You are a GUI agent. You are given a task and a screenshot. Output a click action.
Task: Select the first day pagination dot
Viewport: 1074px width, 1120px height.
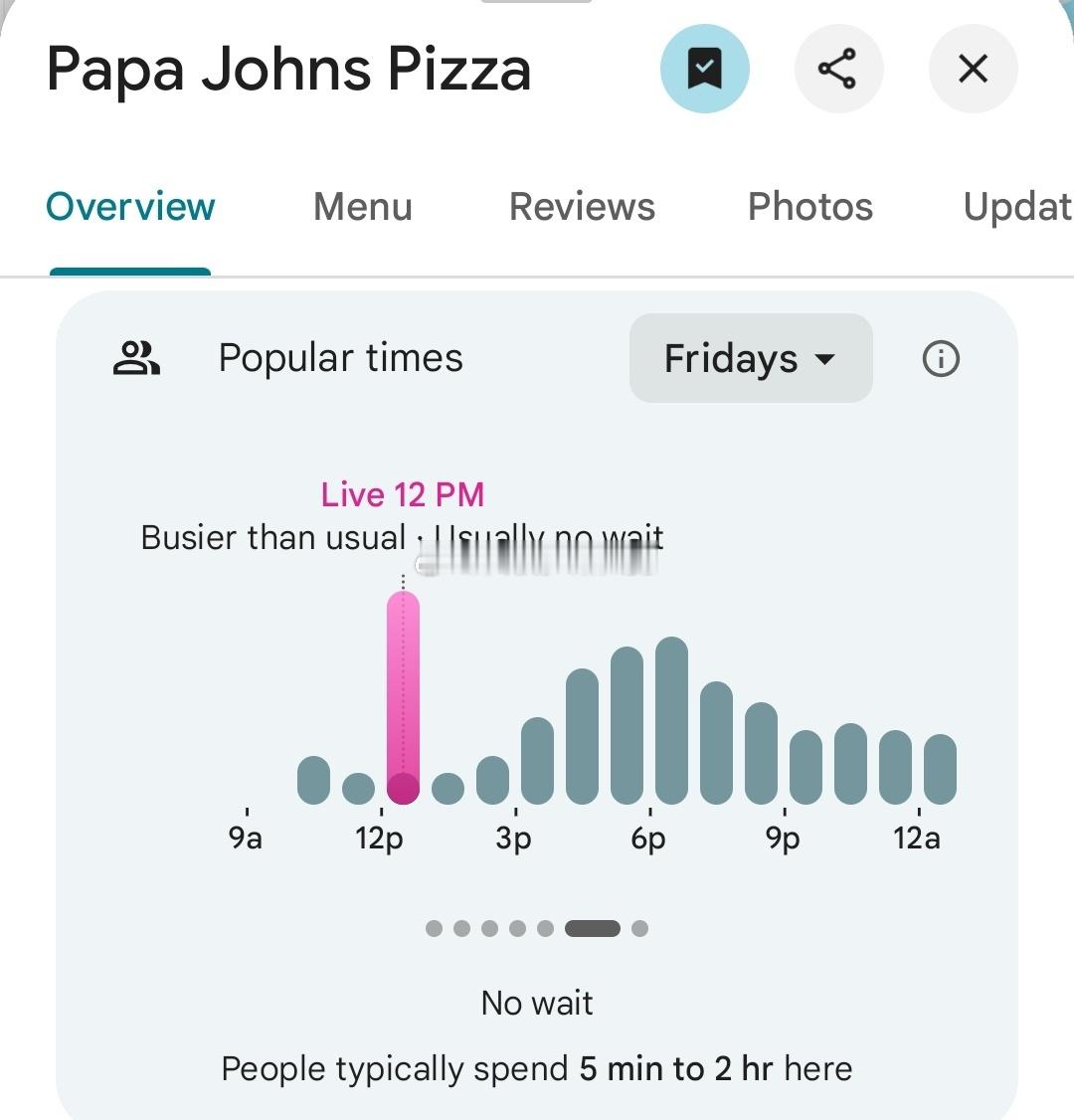[434, 928]
